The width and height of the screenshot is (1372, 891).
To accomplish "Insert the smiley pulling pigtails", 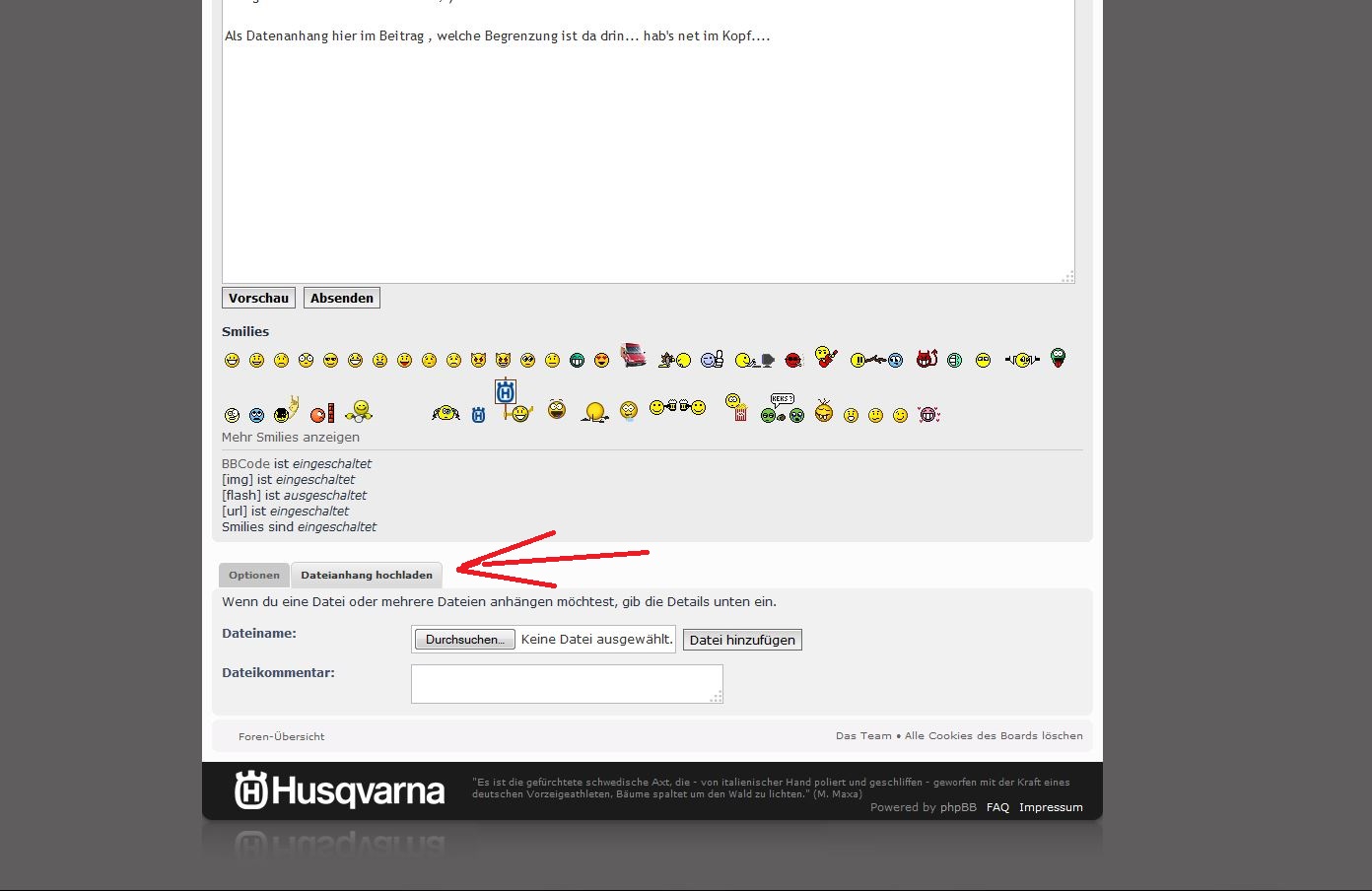I will tap(446, 413).
